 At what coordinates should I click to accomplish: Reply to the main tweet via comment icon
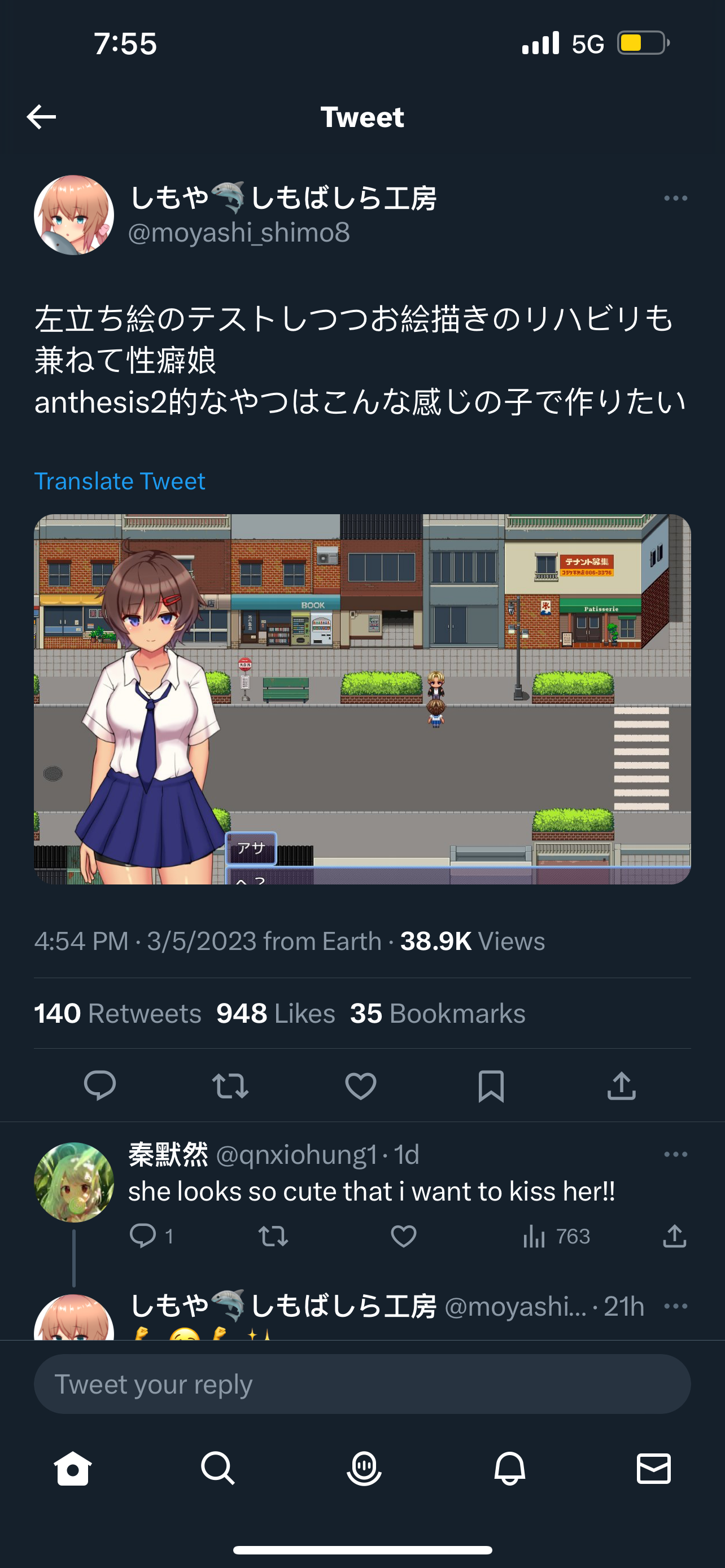[x=100, y=1085]
